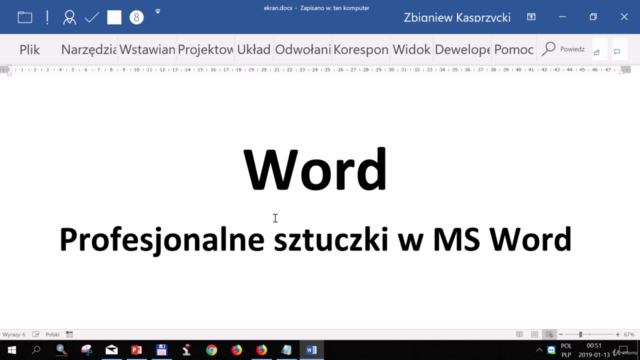Open the second Firefox taskbar icon

coord(262,350)
